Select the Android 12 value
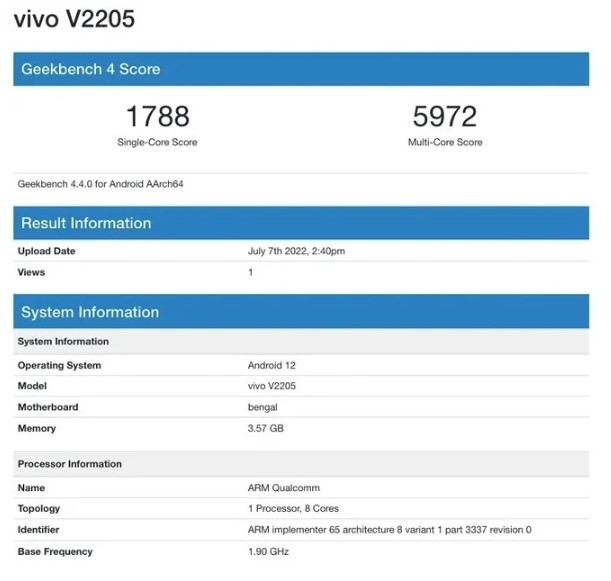 pyautogui.click(x=272, y=366)
